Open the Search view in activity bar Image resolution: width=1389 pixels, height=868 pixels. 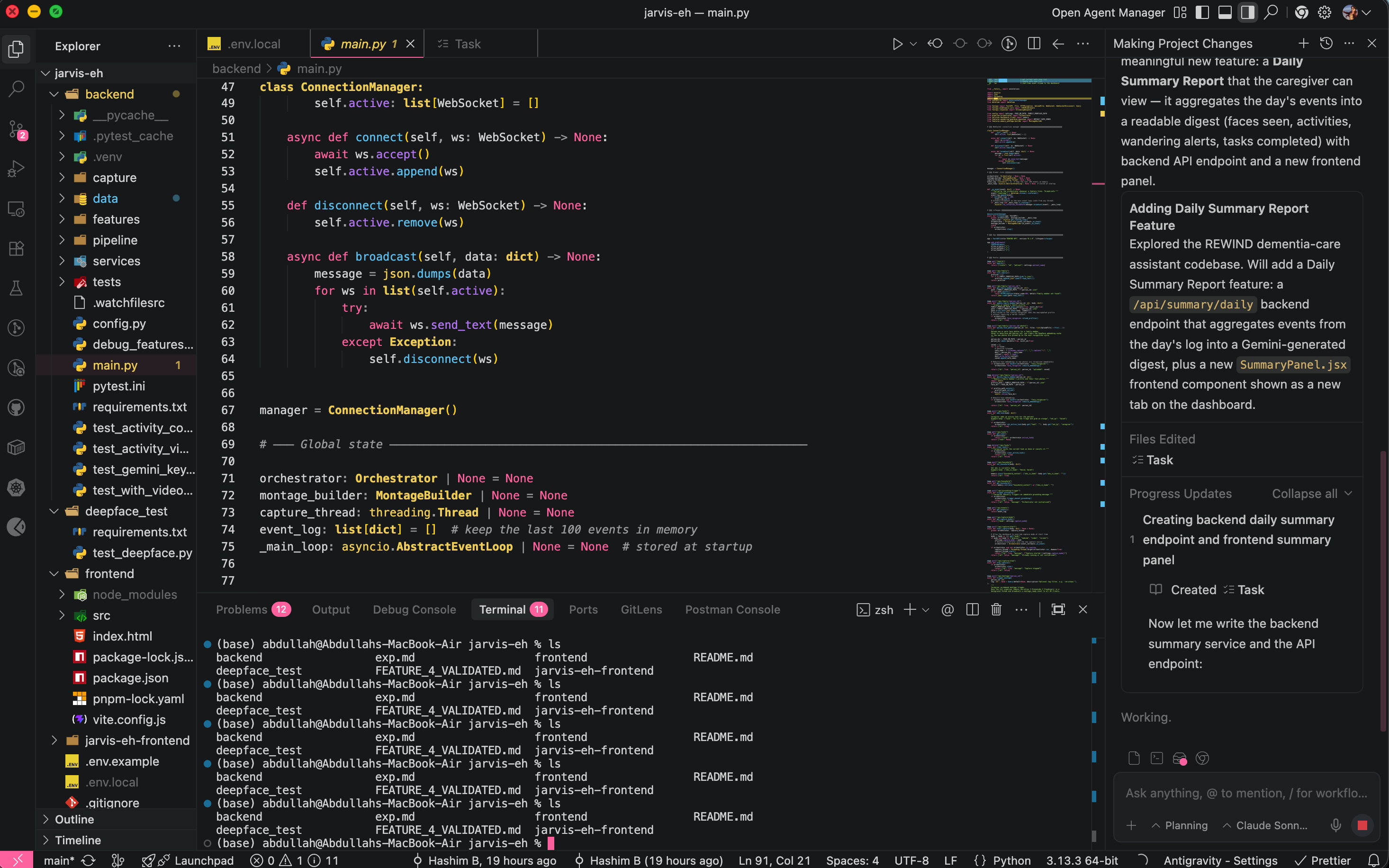pyautogui.click(x=16, y=89)
